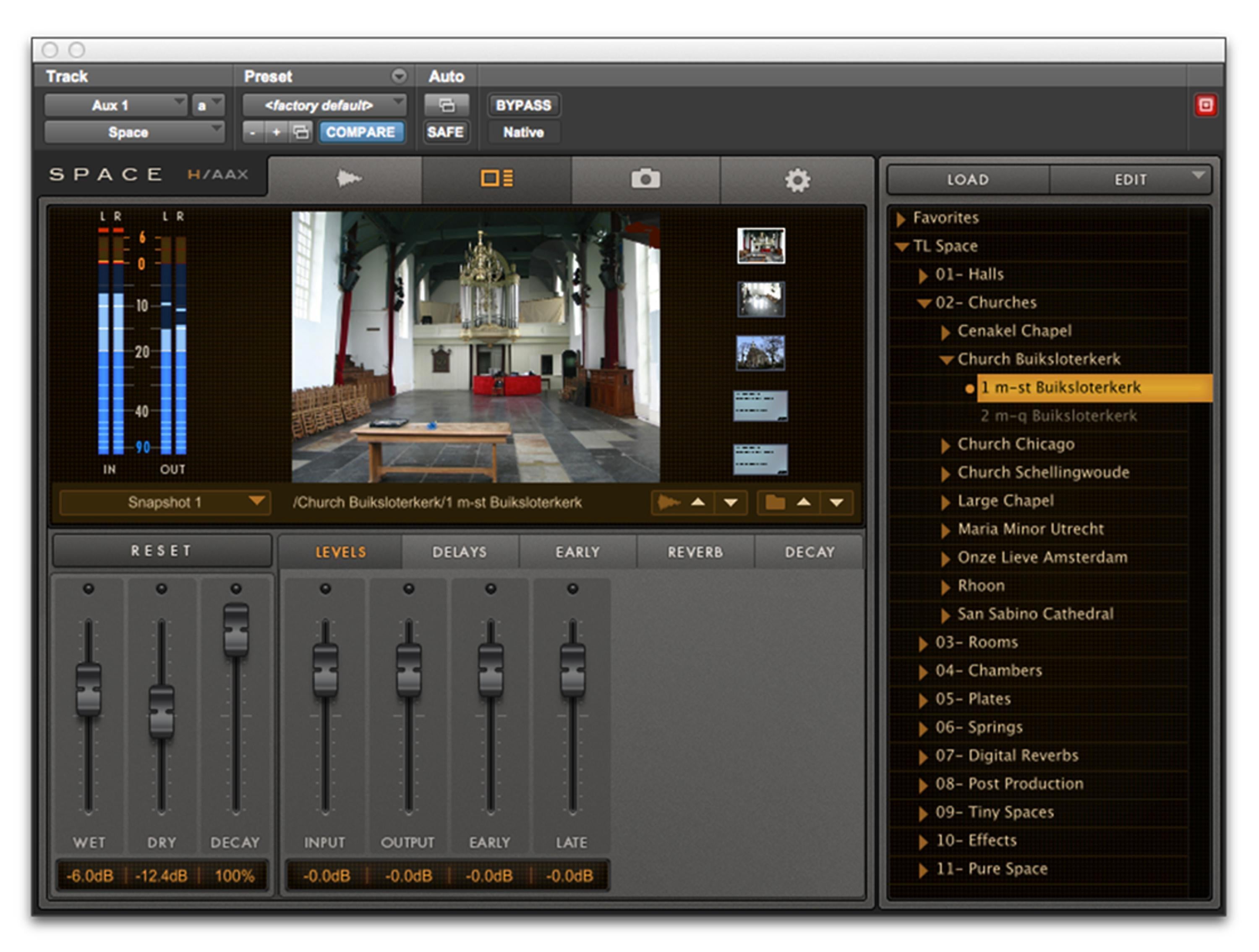This screenshot has height=952, width=1259.
Task: Toggle the COMPARE button
Action: pos(360,132)
